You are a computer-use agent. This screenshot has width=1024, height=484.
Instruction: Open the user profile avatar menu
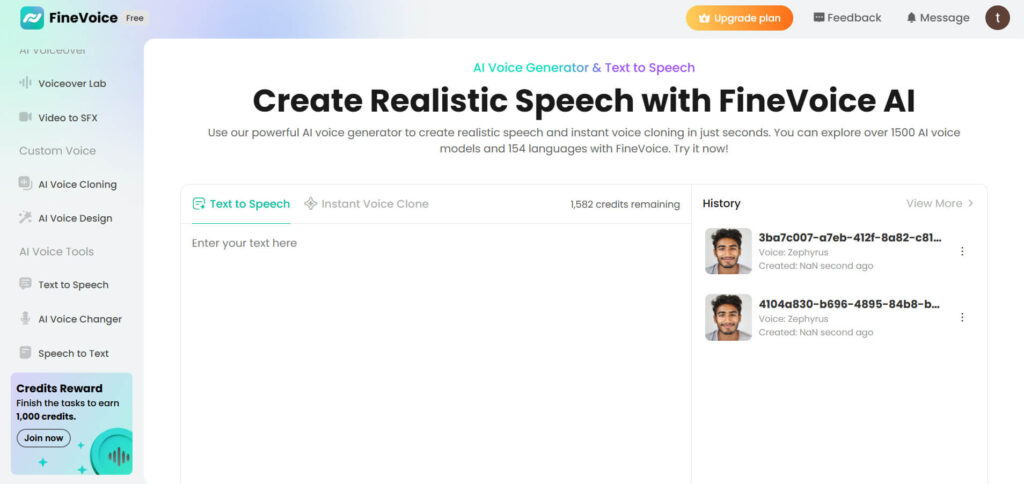tap(997, 18)
